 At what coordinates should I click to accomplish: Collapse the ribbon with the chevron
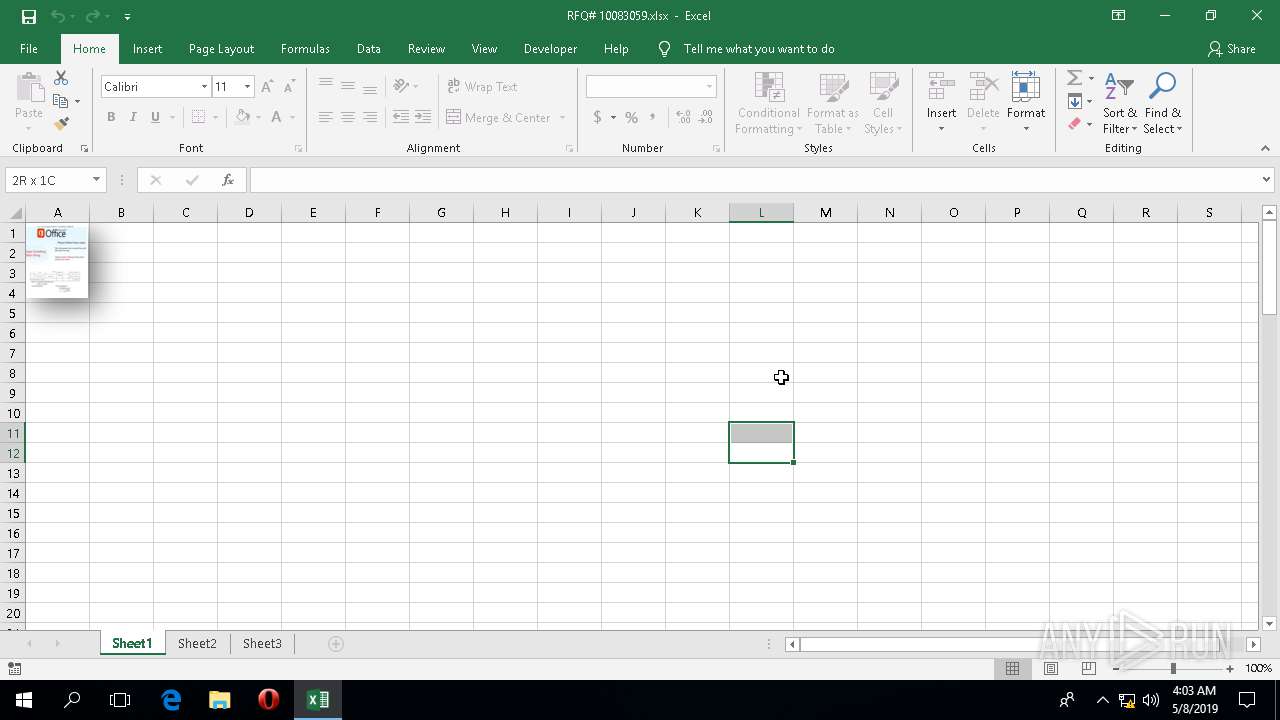pyautogui.click(x=1265, y=148)
